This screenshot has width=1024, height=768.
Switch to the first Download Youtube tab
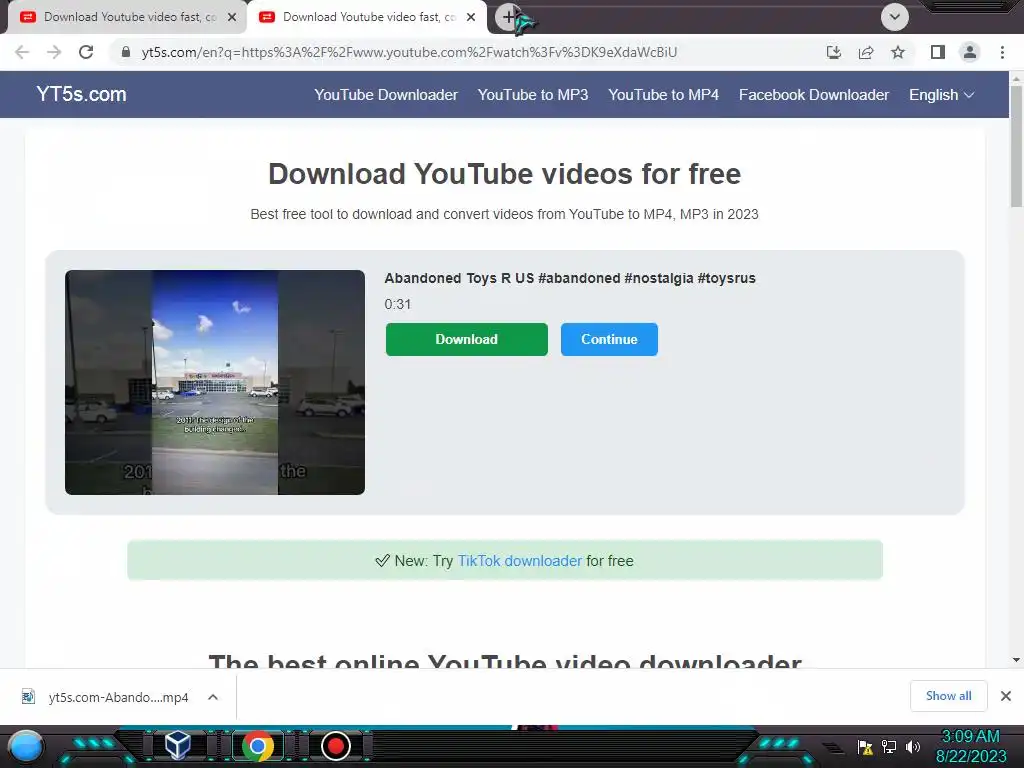[x=129, y=17]
